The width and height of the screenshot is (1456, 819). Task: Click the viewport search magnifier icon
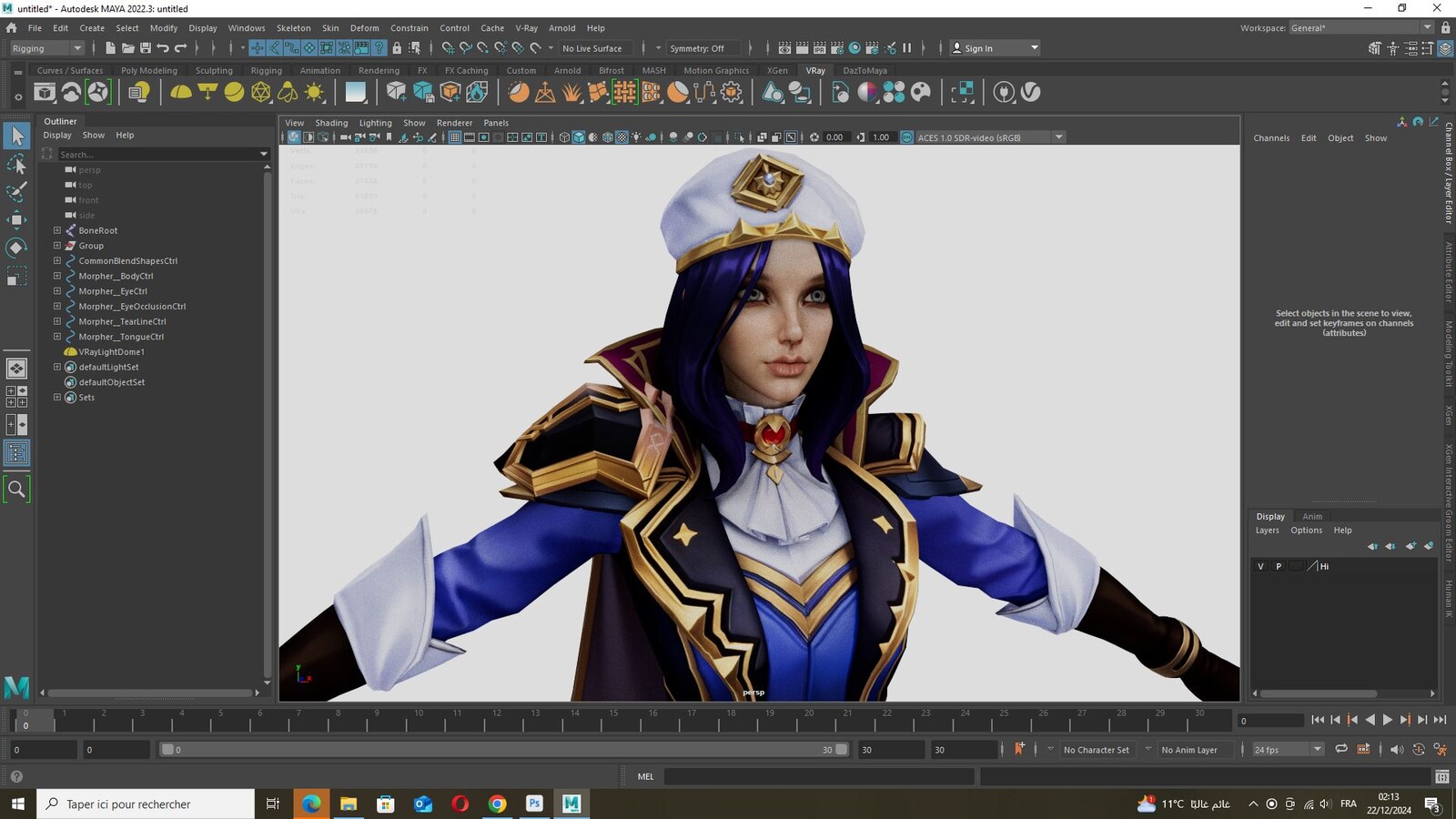[16, 490]
